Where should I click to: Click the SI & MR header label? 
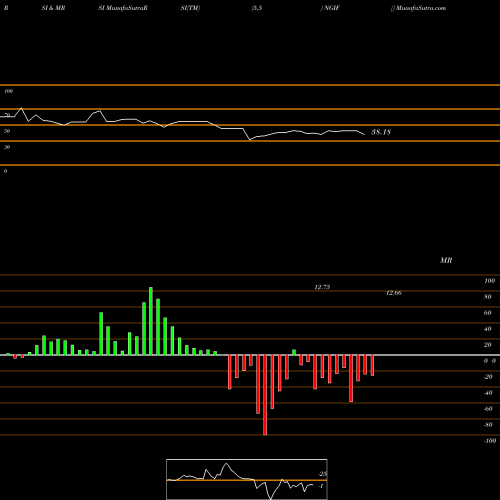pos(53,8)
